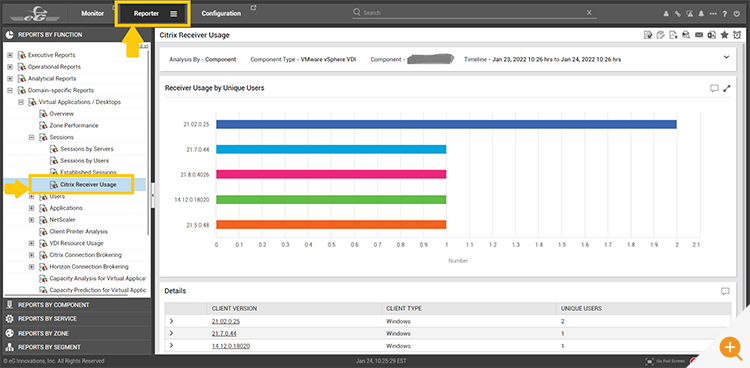Open the Configuration tab
This screenshot has height=368, width=750.
click(221, 14)
